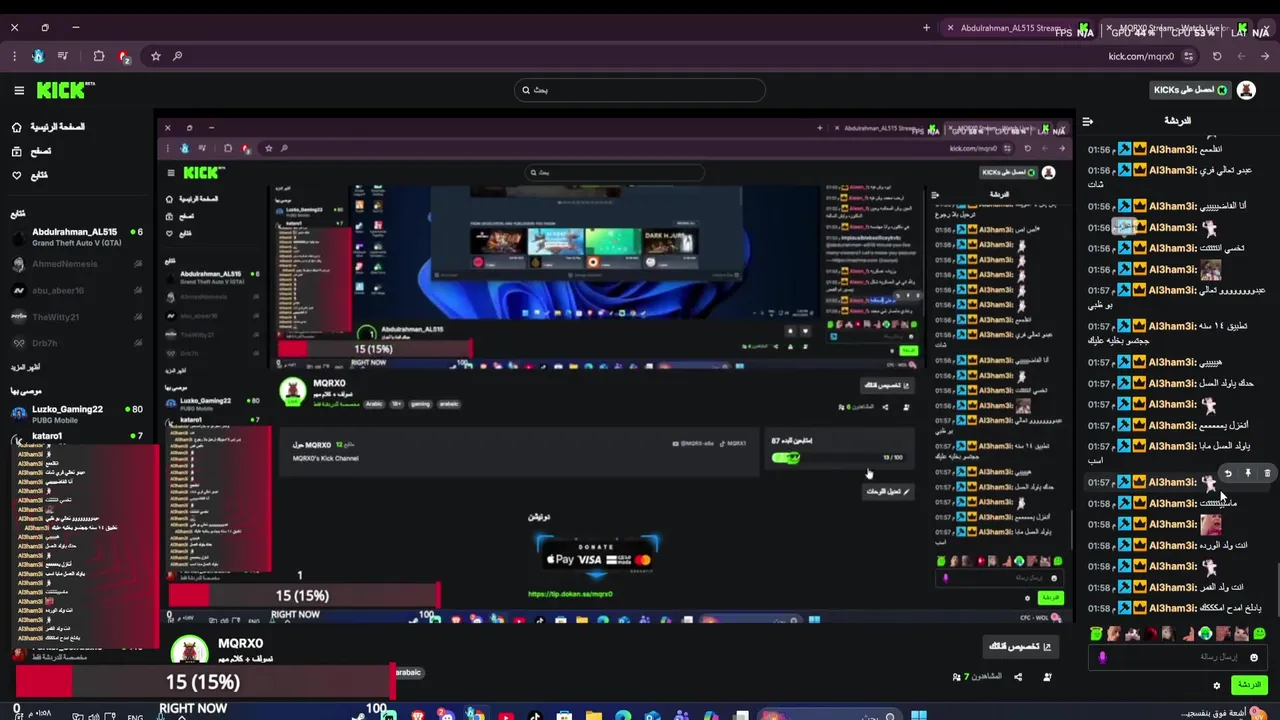Viewport: 1280px width, 720px height.
Task: Click the red extension icon with badge 2
Action: [x=123, y=57]
